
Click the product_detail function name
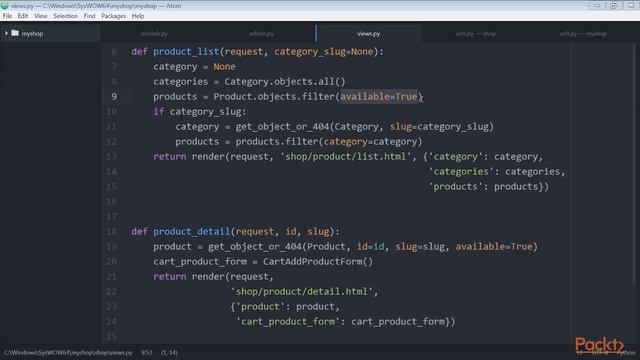click(x=192, y=232)
